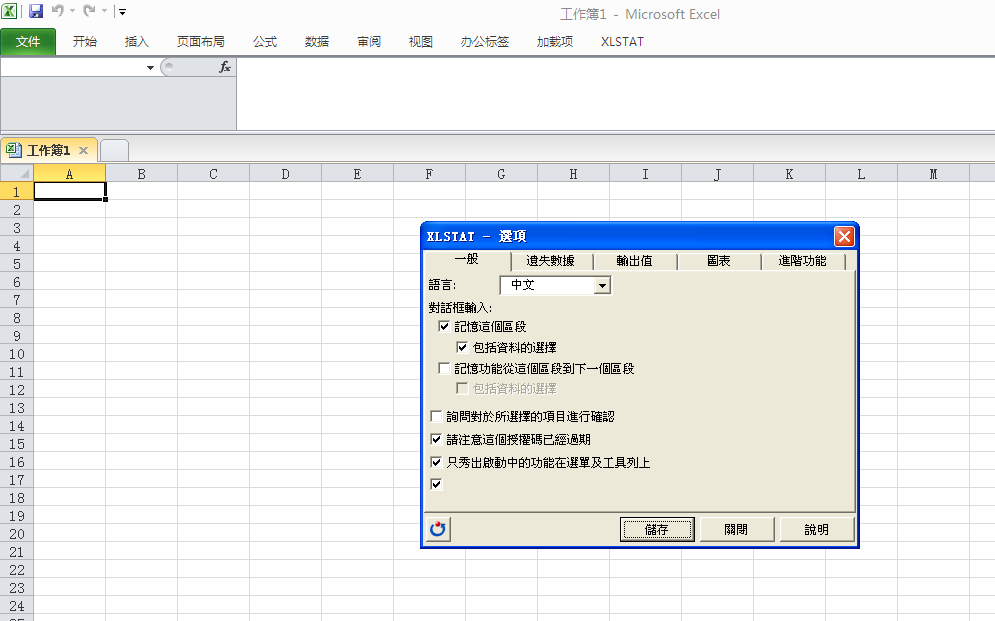Enable 記憶功能從這個區段到下一個區段

click(x=444, y=369)
